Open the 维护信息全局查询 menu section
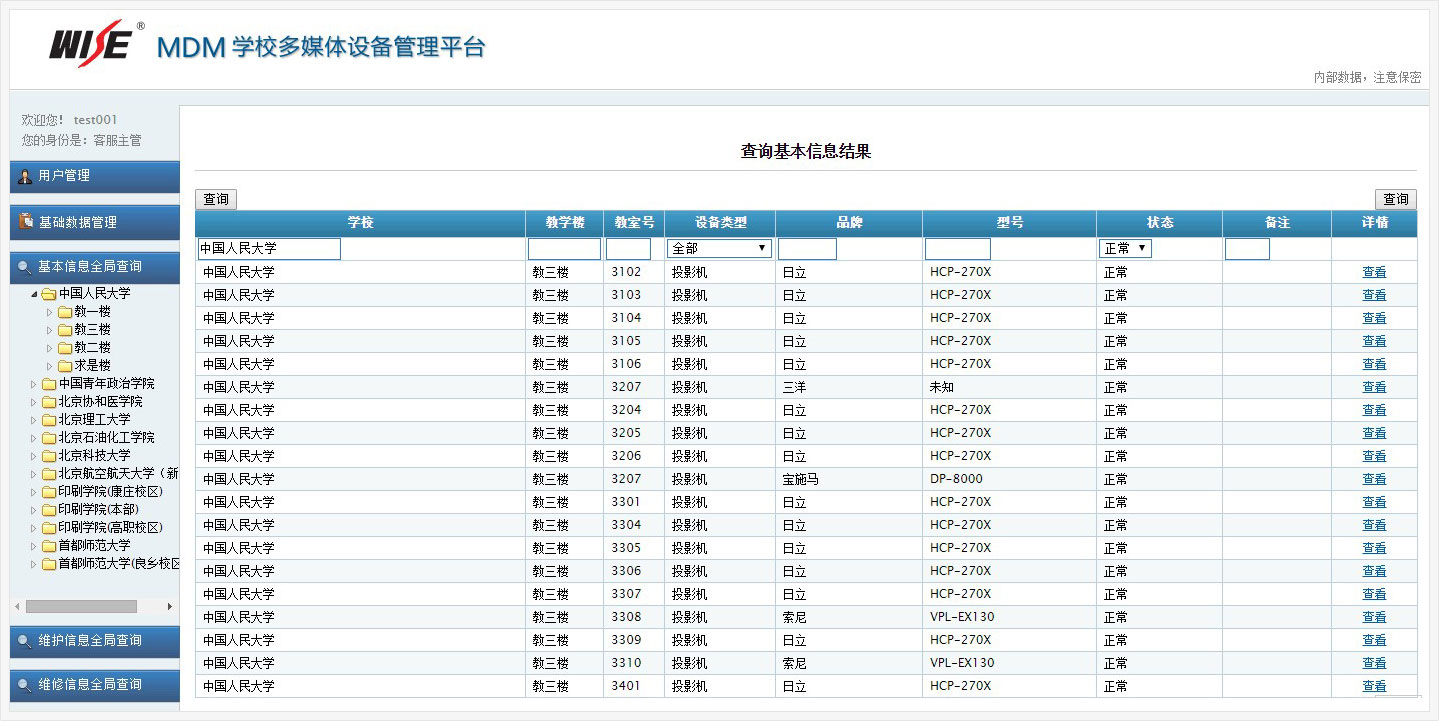The height and width of the screenshot is (721, 1439). pyautogui.click(x=95, y=641)
